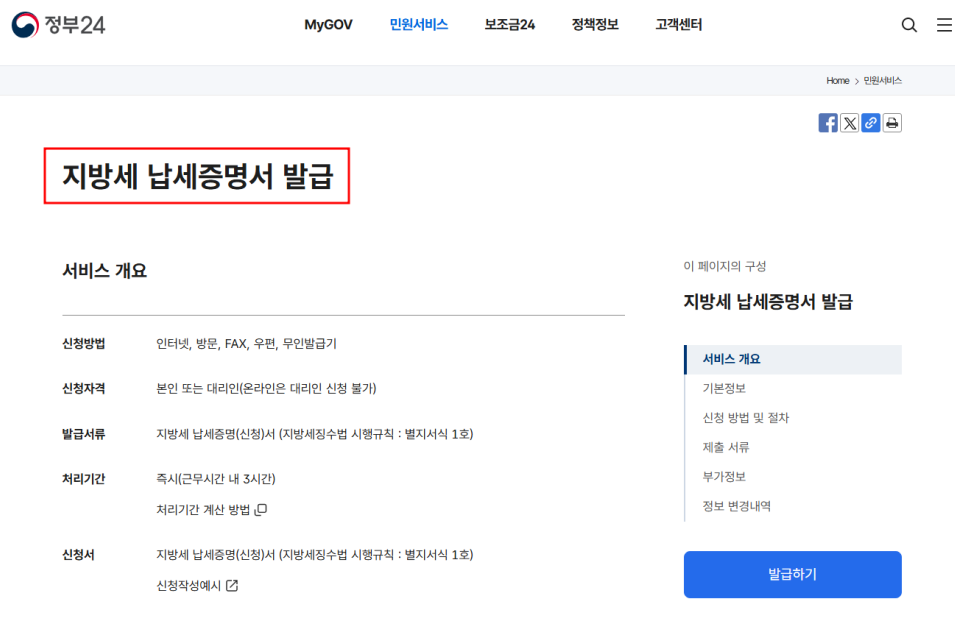
Task: Jump to 서비스 개요 section in sidebar
Action: tap(793, 359)
